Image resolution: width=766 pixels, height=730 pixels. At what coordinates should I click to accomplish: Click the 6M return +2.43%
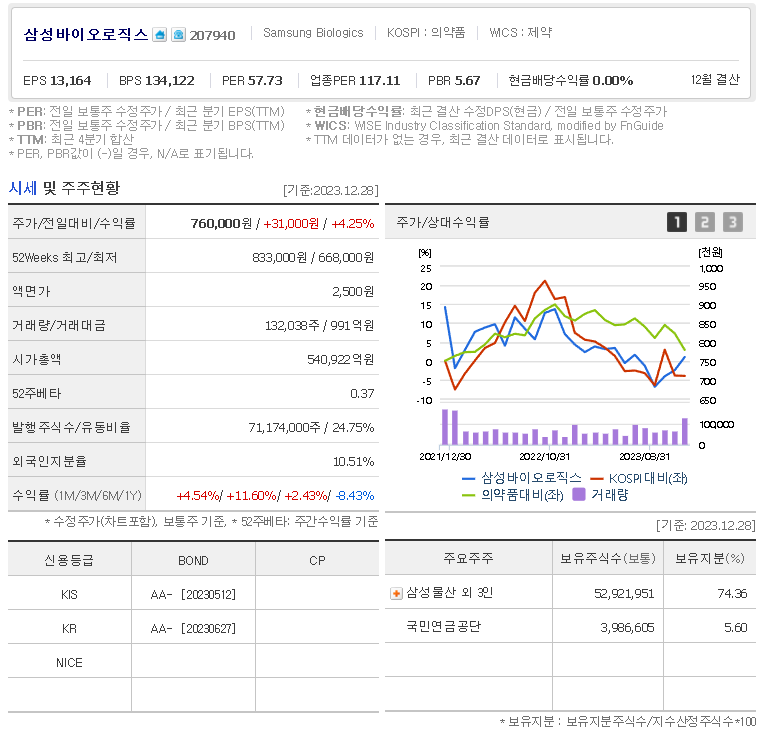pos(305,496)
